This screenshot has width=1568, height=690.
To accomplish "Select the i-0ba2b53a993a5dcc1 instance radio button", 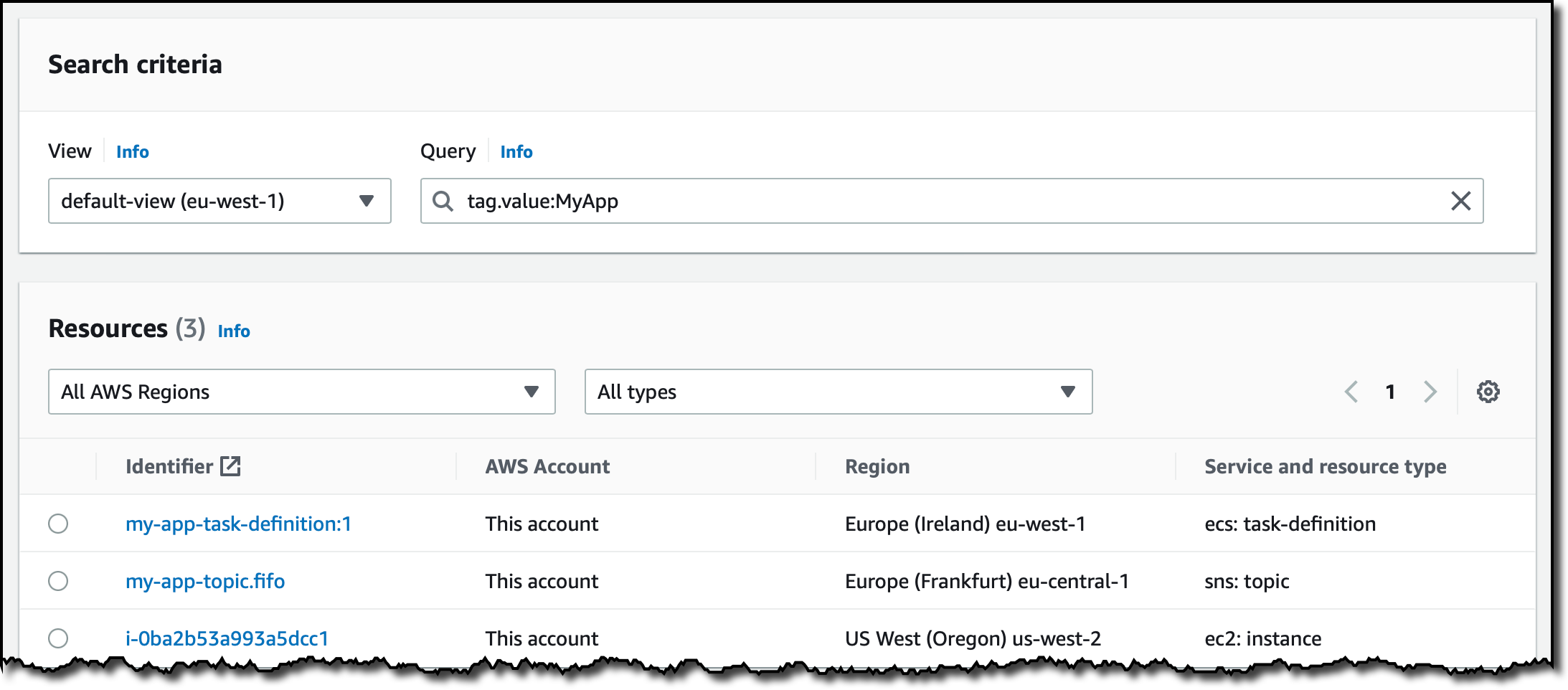I will [58, 638].
